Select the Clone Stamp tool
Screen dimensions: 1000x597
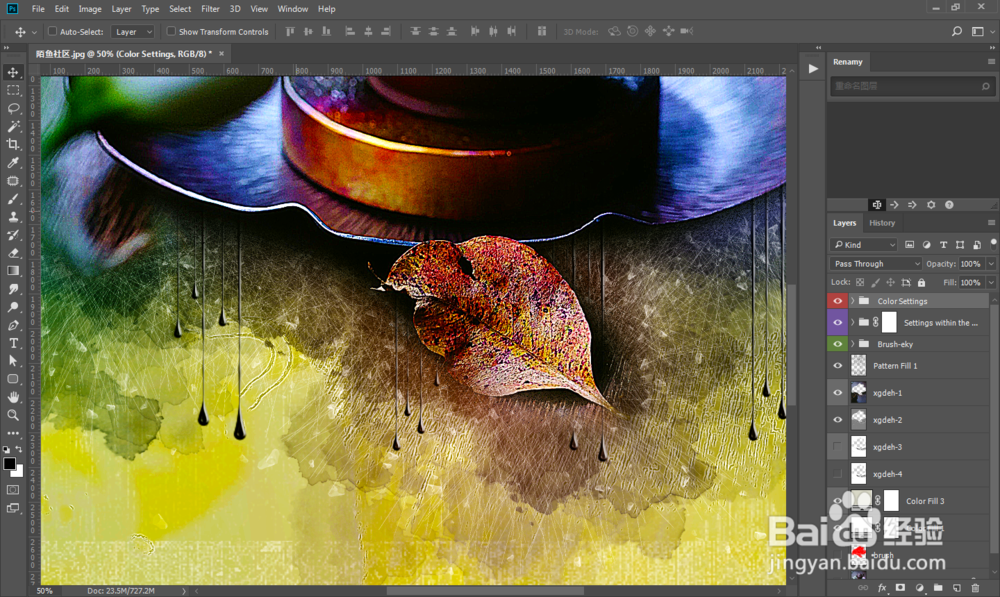tap(13, 217)
